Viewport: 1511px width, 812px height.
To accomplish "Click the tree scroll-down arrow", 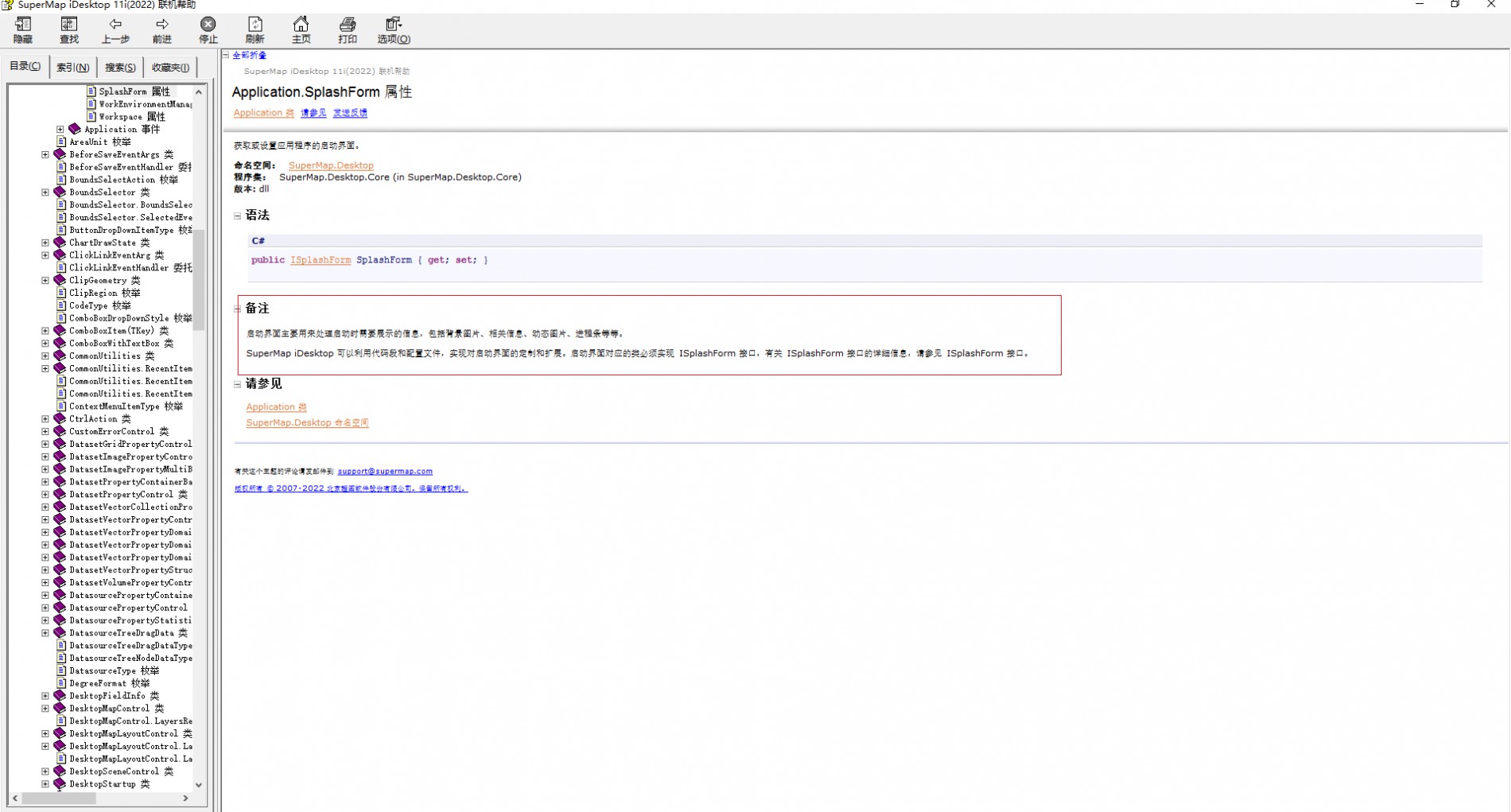I will click(199, 784).
